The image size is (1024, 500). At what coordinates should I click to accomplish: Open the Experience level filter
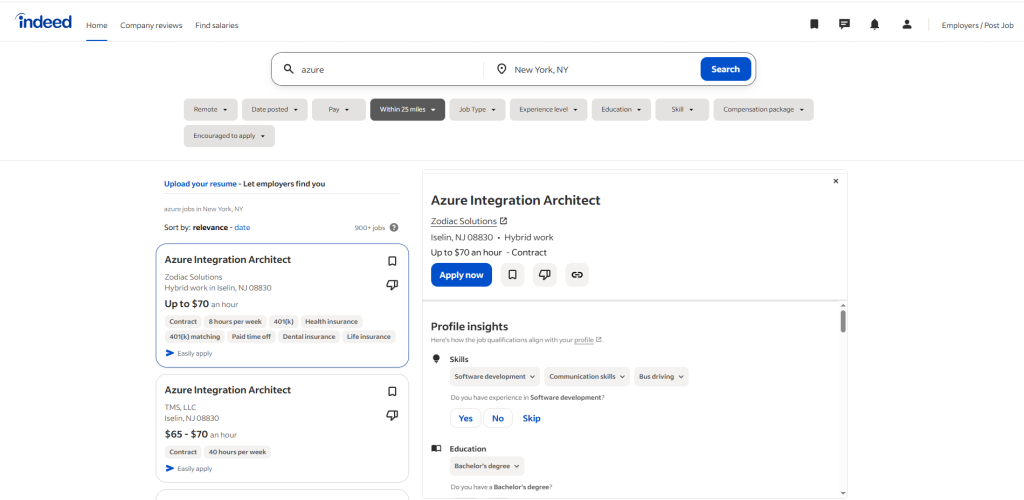[549, 110]
